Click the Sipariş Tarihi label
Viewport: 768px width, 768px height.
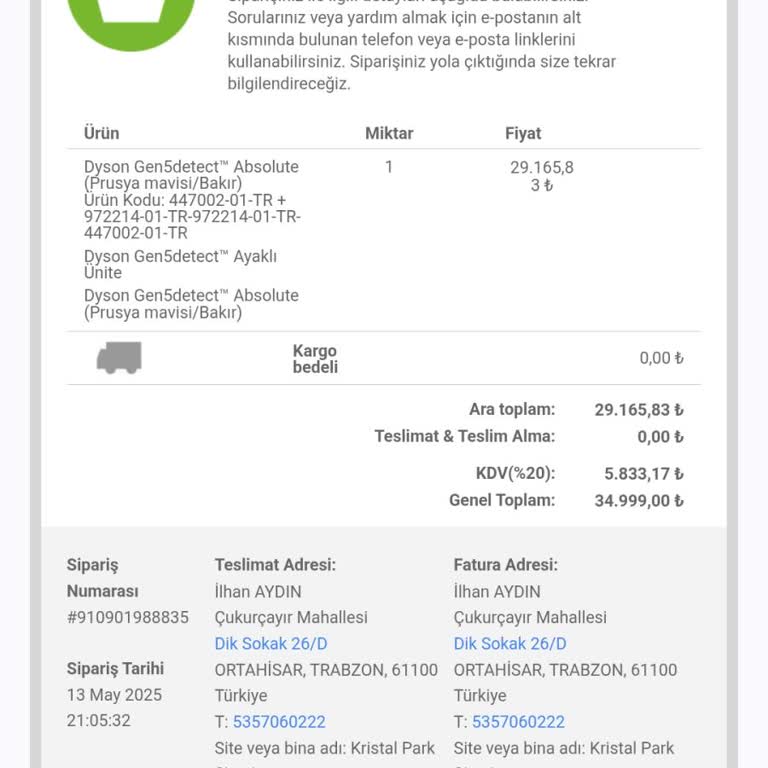click(115, 669)
